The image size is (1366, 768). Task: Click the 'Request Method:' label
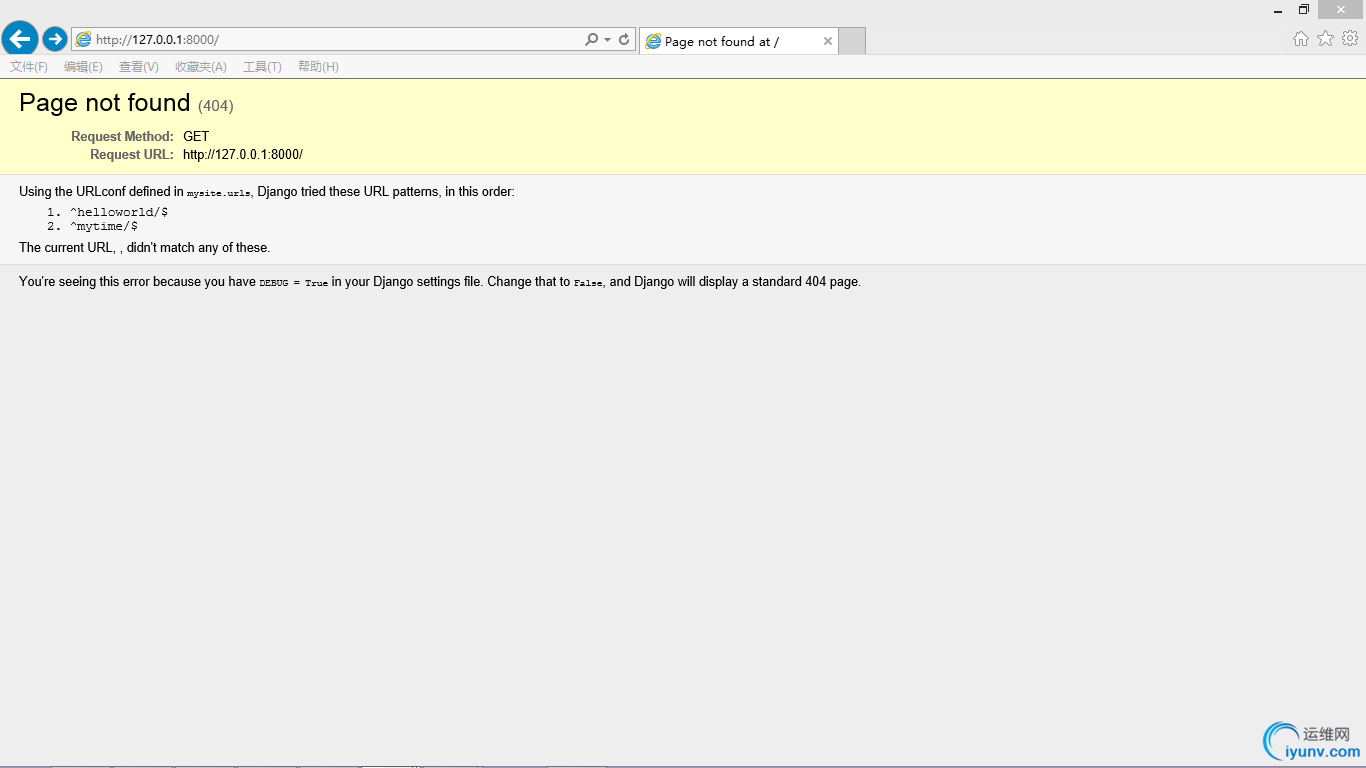click(122, 136)
